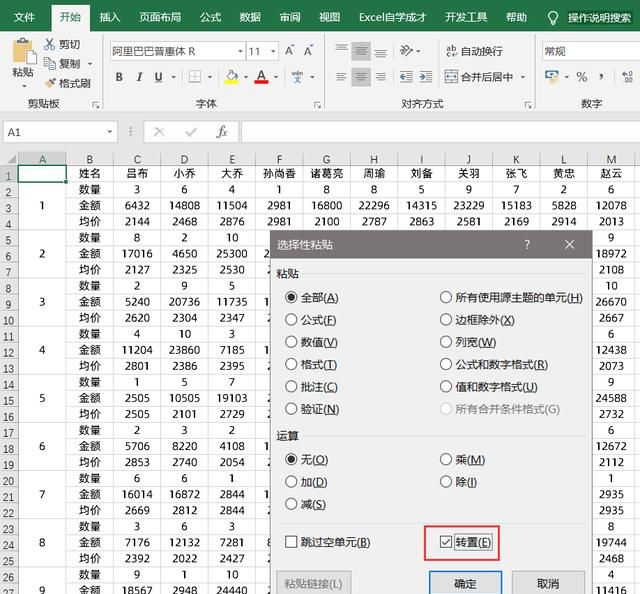This screenshot has height=594, width=640.
Task: Apply the yellow fill color bucket
Action: pos(231,77)
